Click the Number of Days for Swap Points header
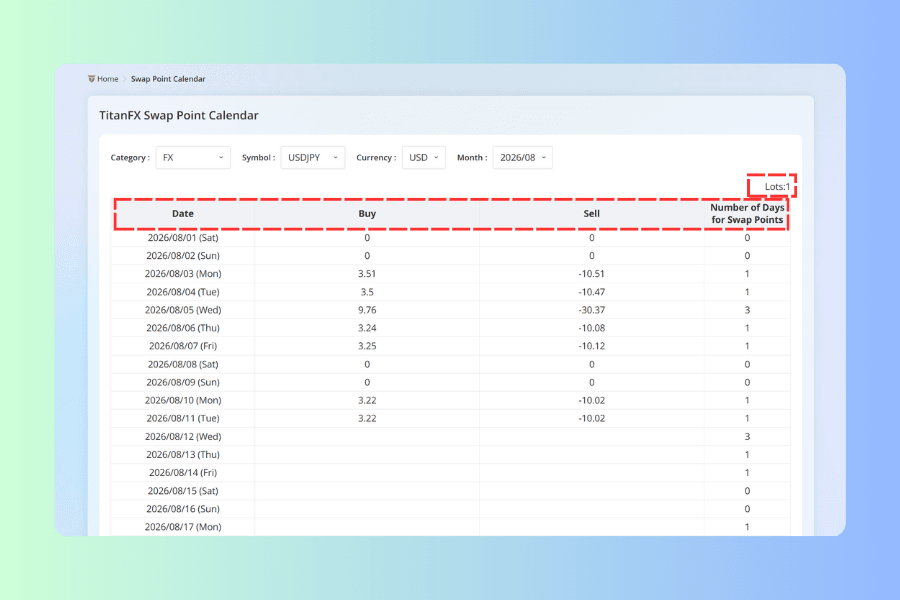900x600 pixels. click(747, 214)
